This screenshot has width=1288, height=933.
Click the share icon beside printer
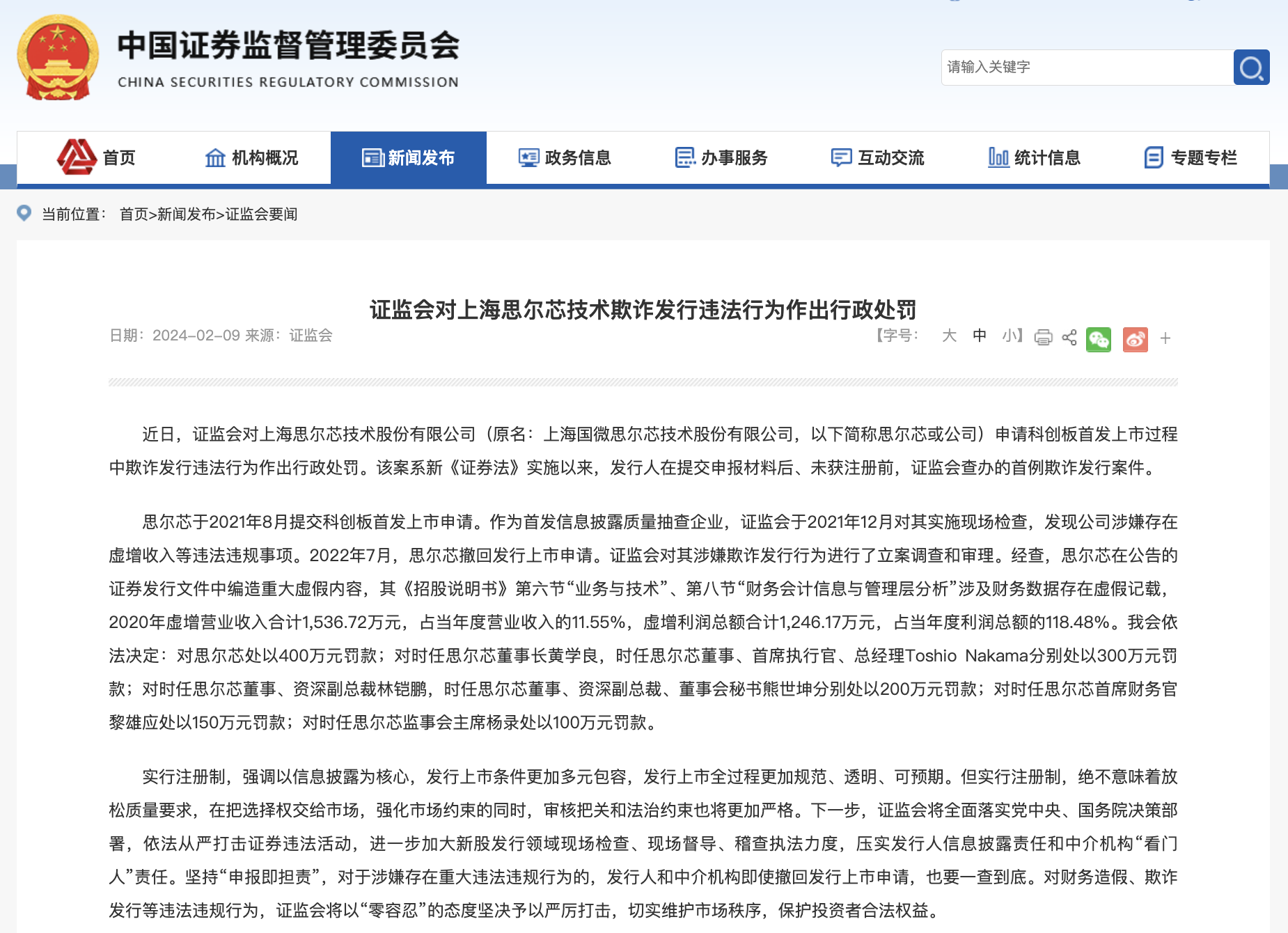pos(1069,338)
